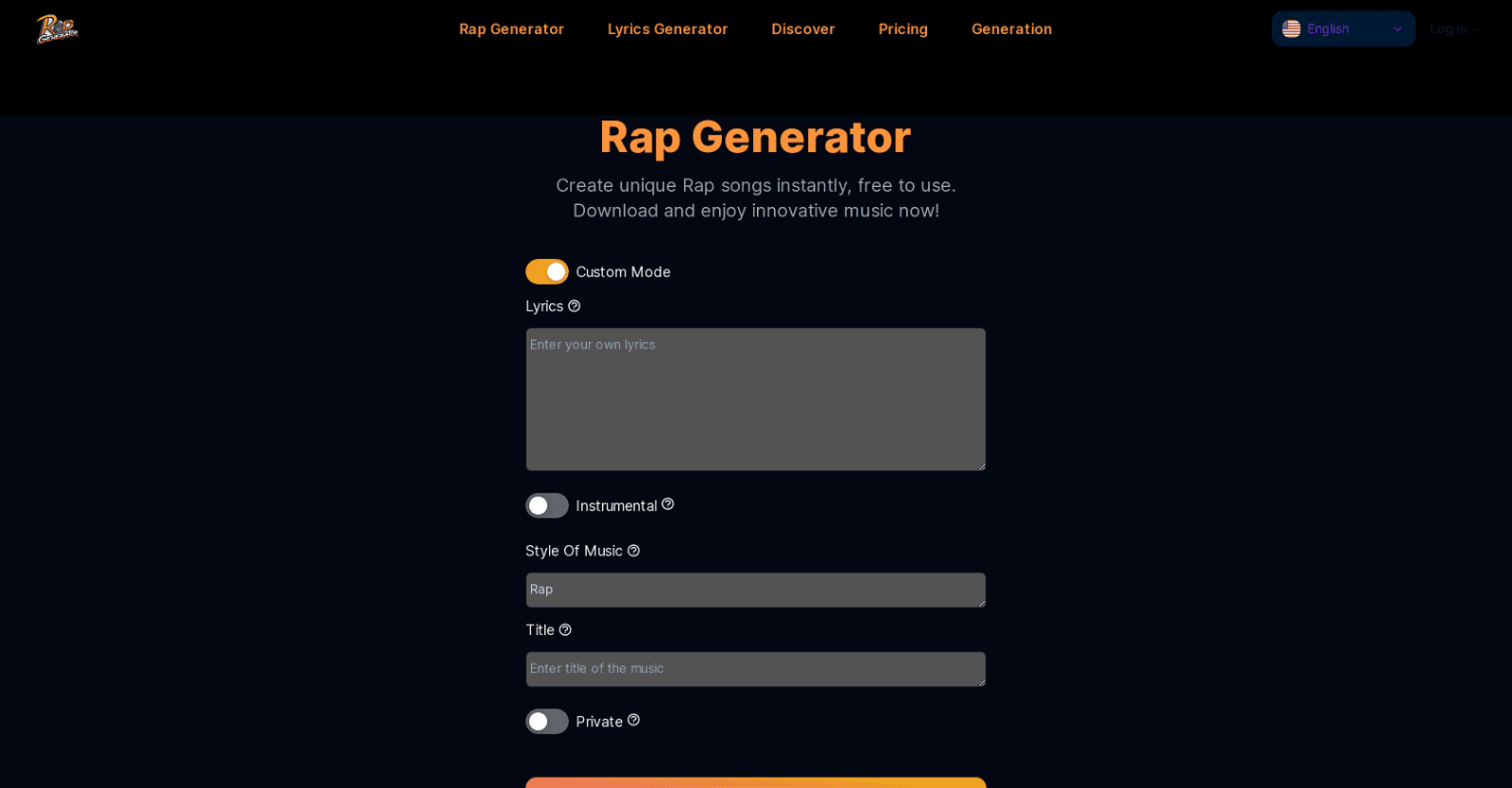
Task: Enable the Instrumental toggle
Action: point(546,505)
